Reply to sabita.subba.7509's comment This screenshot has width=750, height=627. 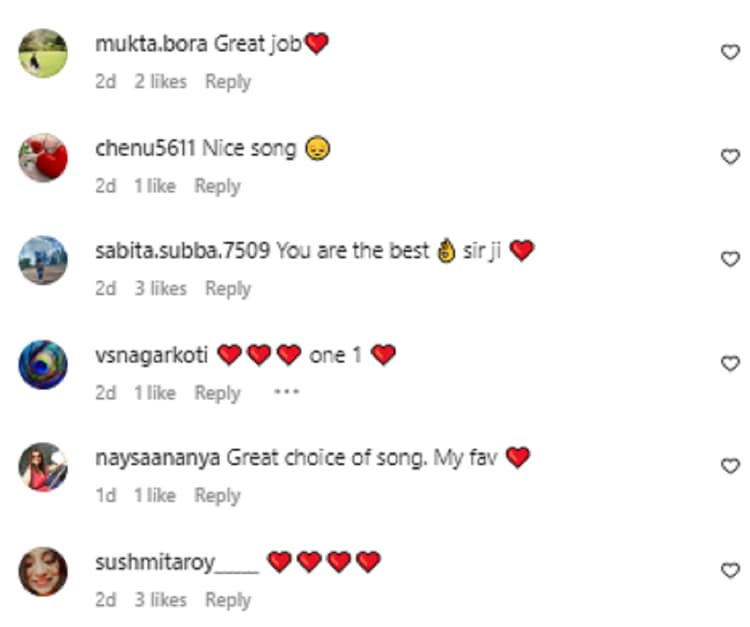coord(228,289)
